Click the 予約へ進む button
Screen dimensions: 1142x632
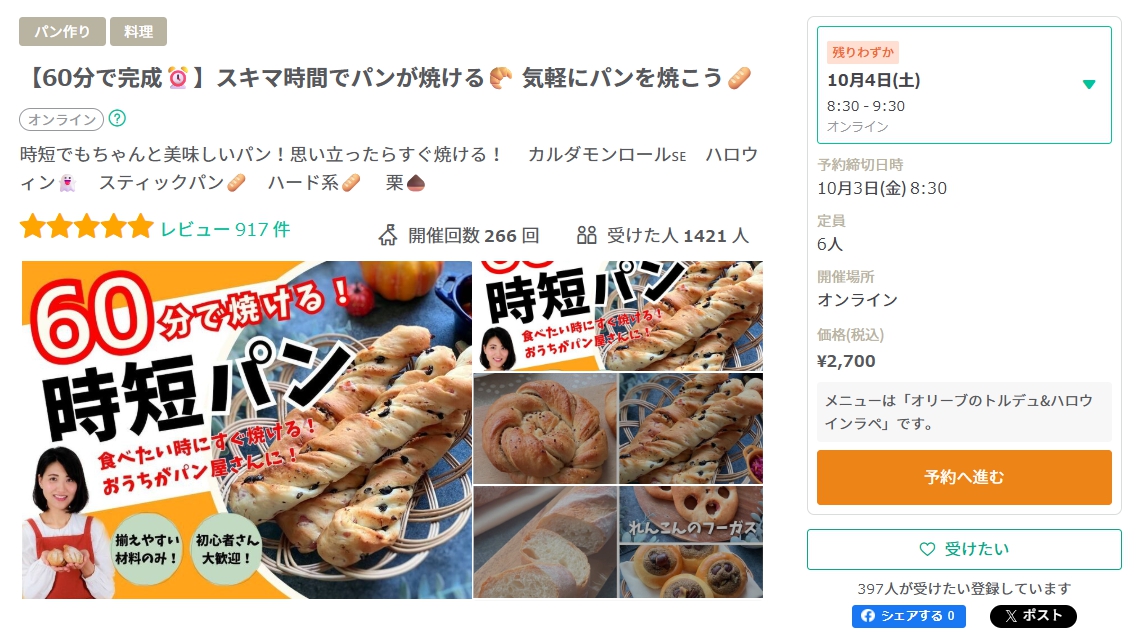[964, 477]
